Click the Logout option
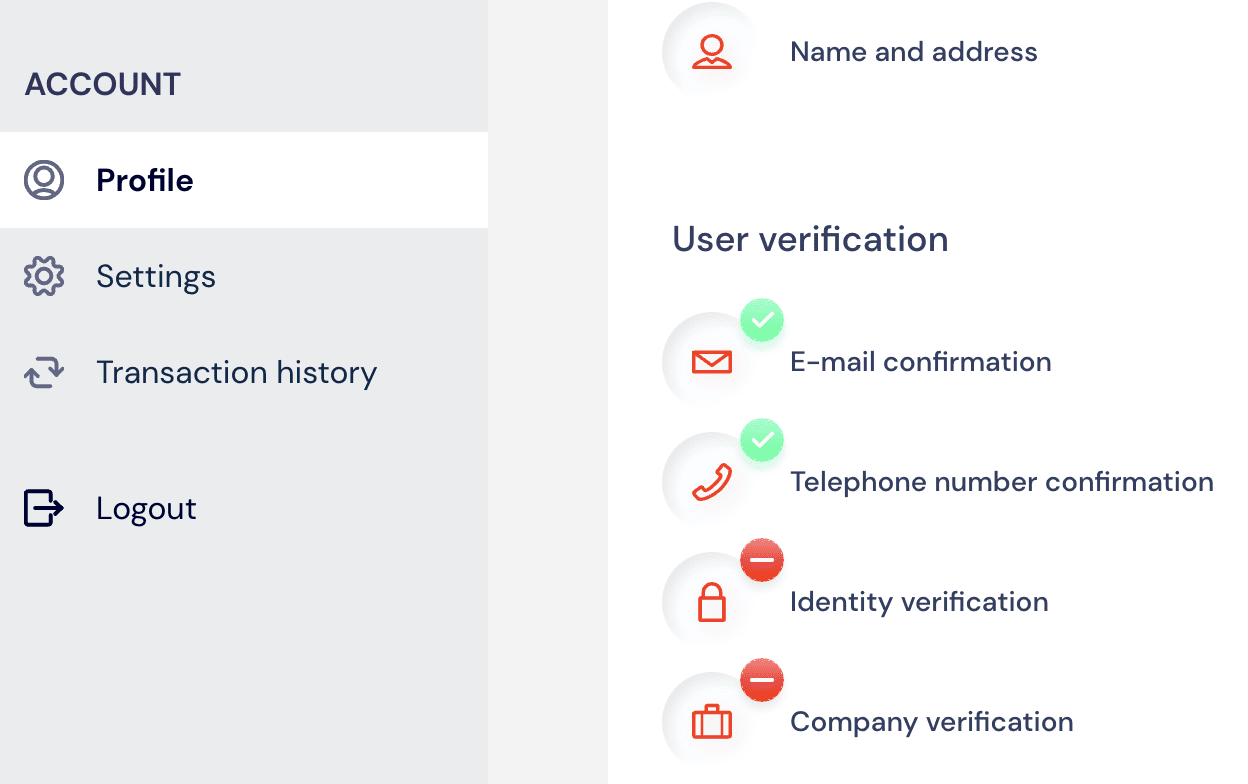Viewport: 1248px width, 784px height. click(x=146, y=508)
